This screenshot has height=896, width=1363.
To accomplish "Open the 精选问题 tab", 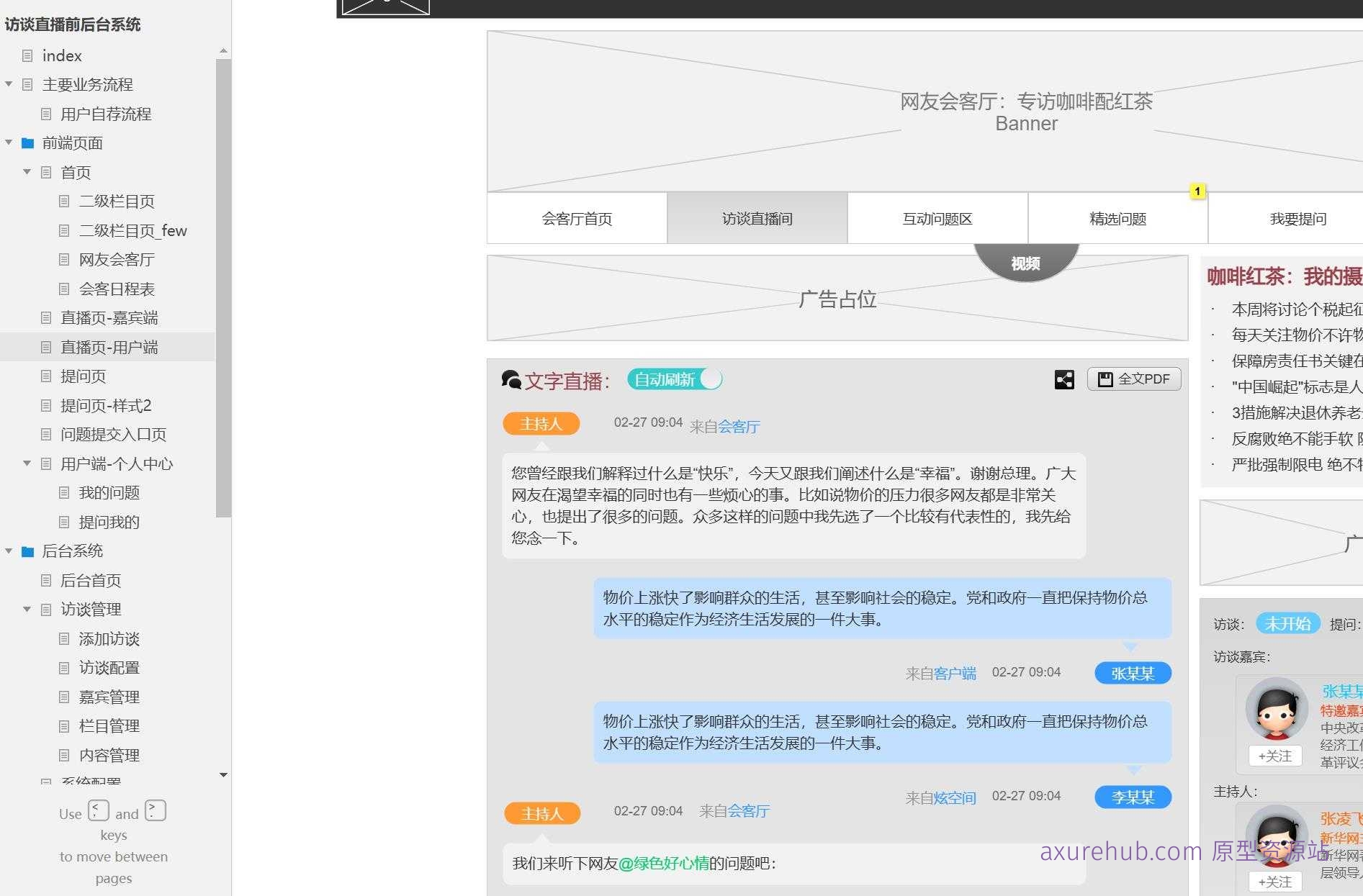I will pyautogui.click(x=1117, y=218).
